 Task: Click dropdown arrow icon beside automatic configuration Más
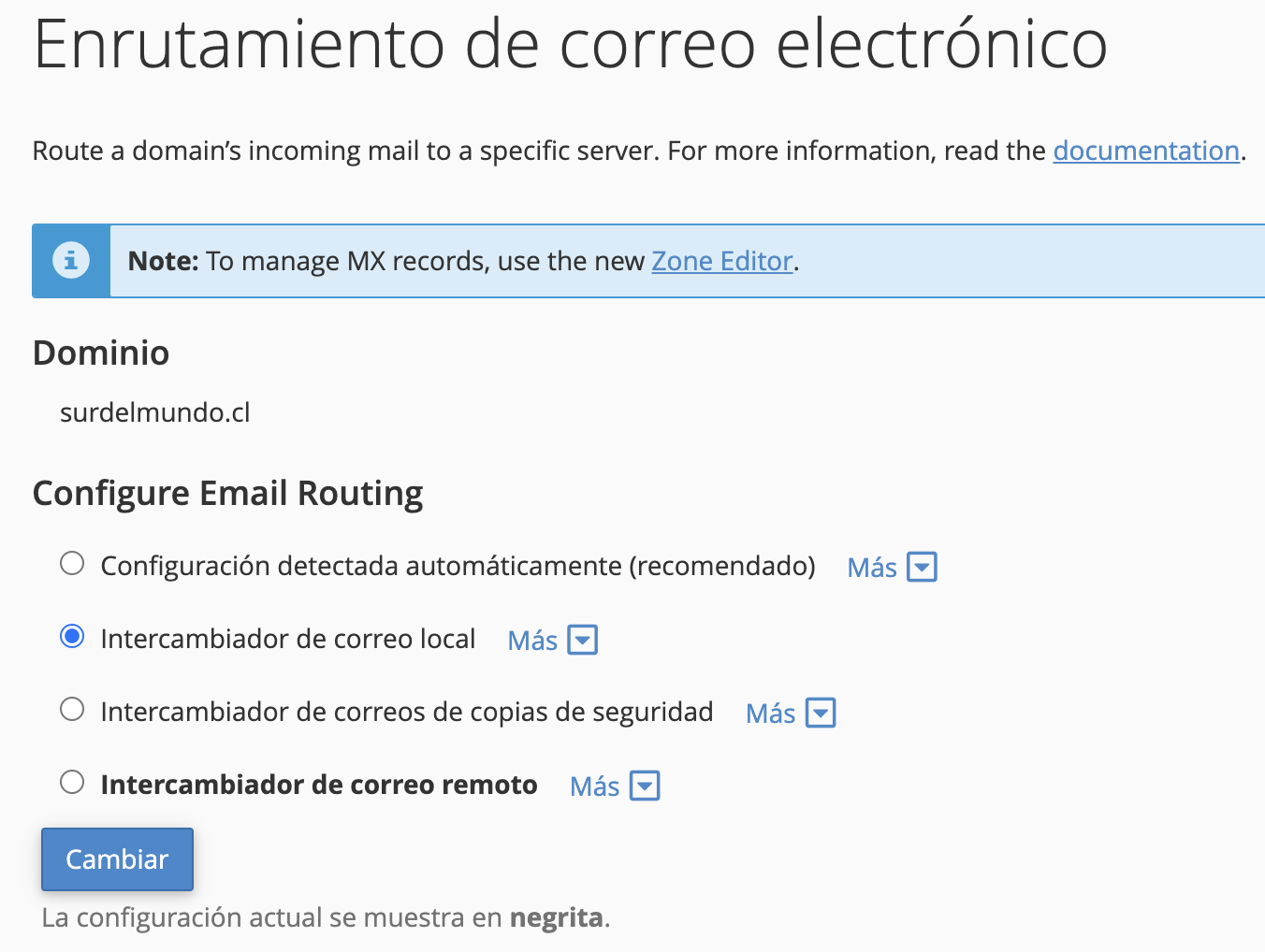coord(922,567)
